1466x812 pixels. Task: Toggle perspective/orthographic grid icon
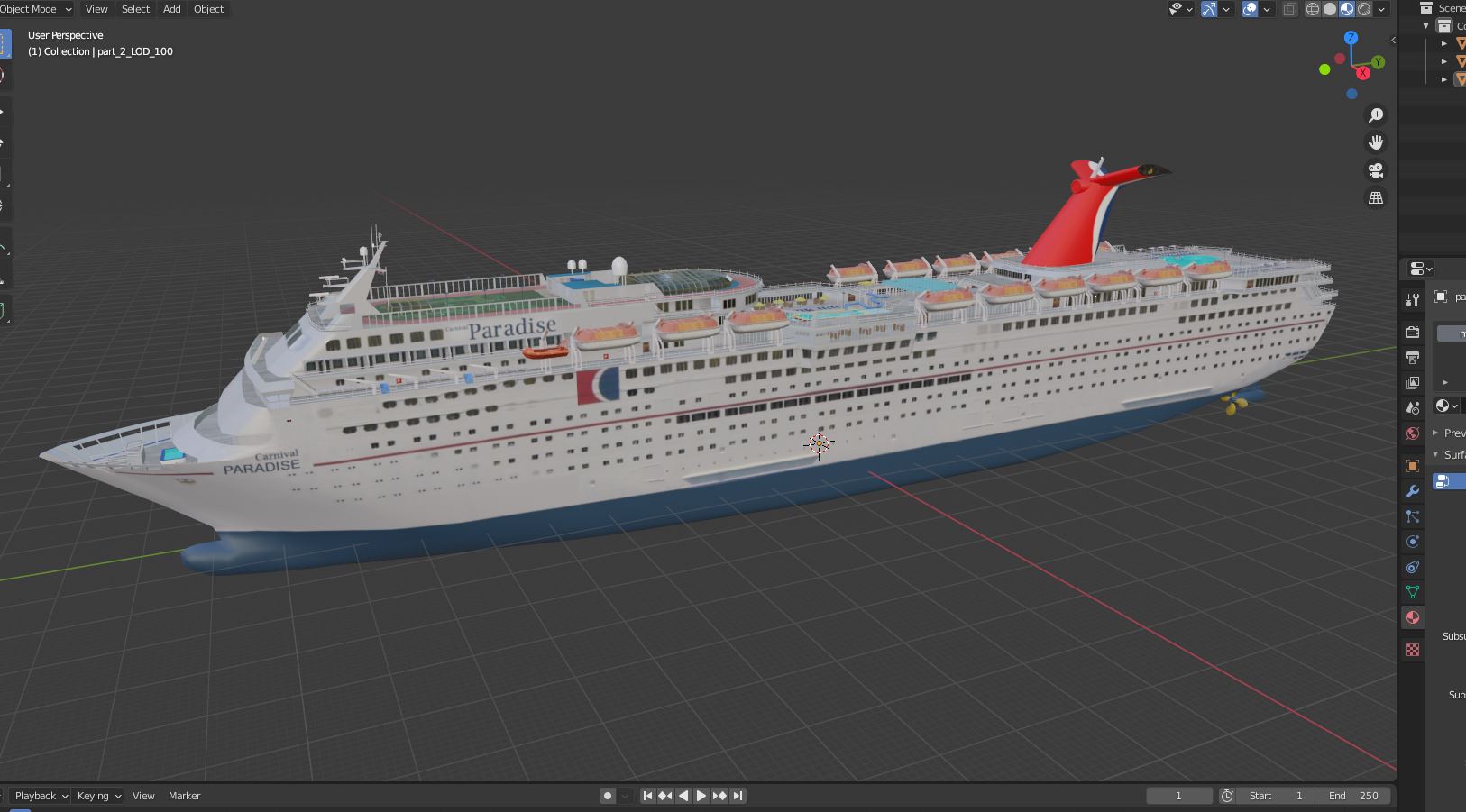coord(1376,198)
